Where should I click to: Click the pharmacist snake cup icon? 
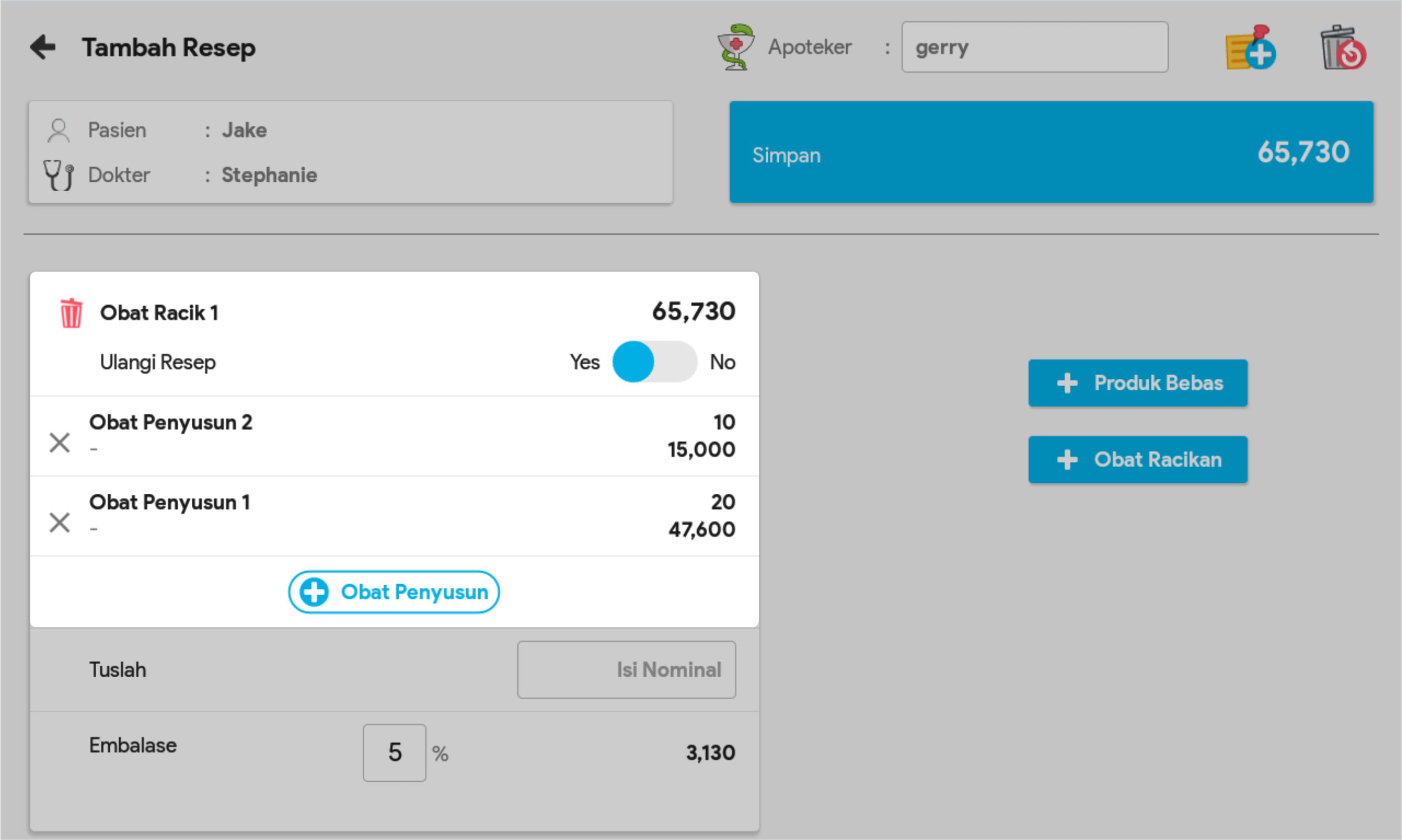735,47
